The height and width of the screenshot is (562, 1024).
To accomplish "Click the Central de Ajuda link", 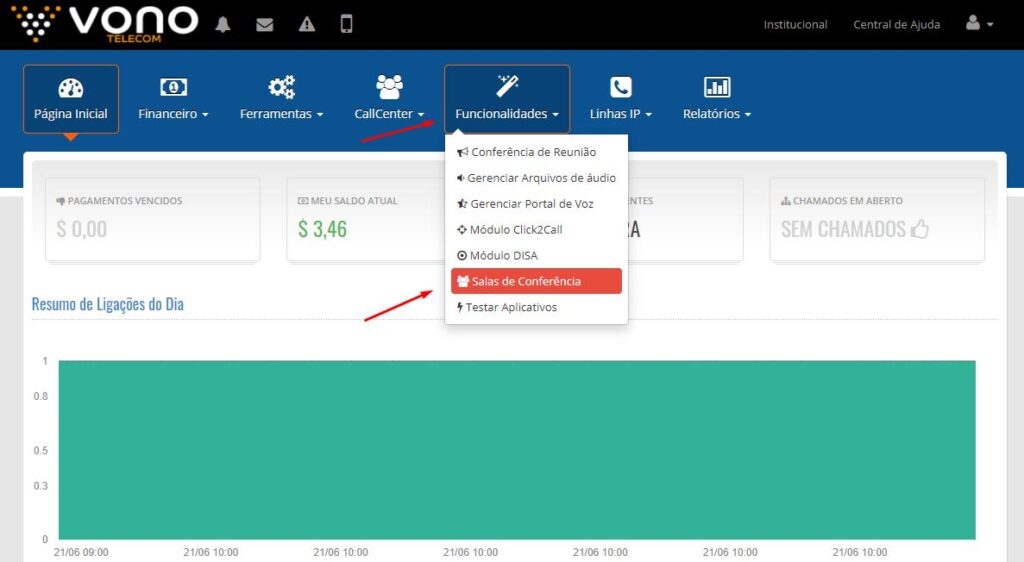I will 896,25.
